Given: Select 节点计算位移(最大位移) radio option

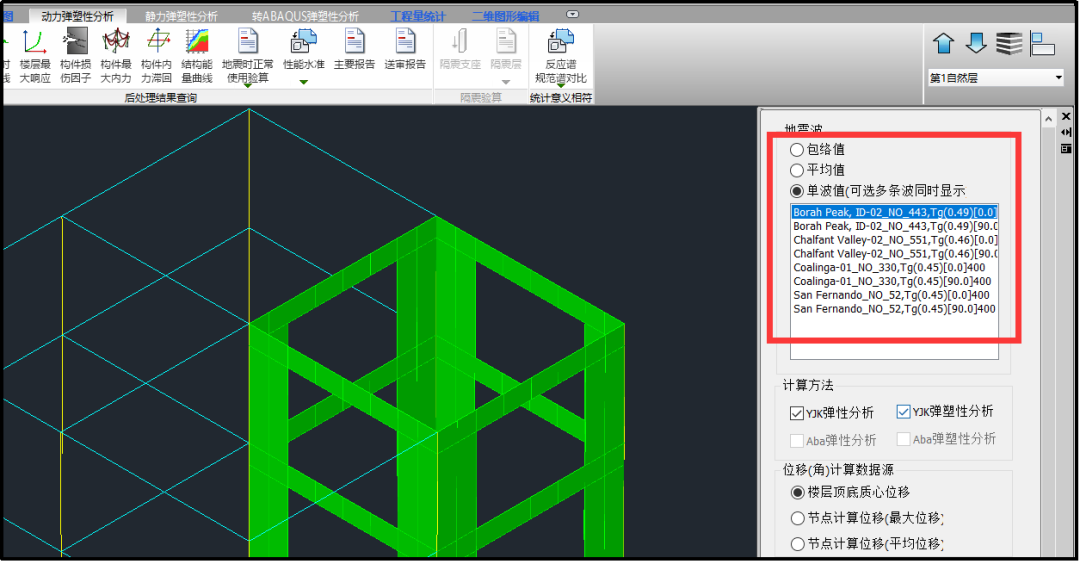Looking at the screenshot, I should [797, 518].
